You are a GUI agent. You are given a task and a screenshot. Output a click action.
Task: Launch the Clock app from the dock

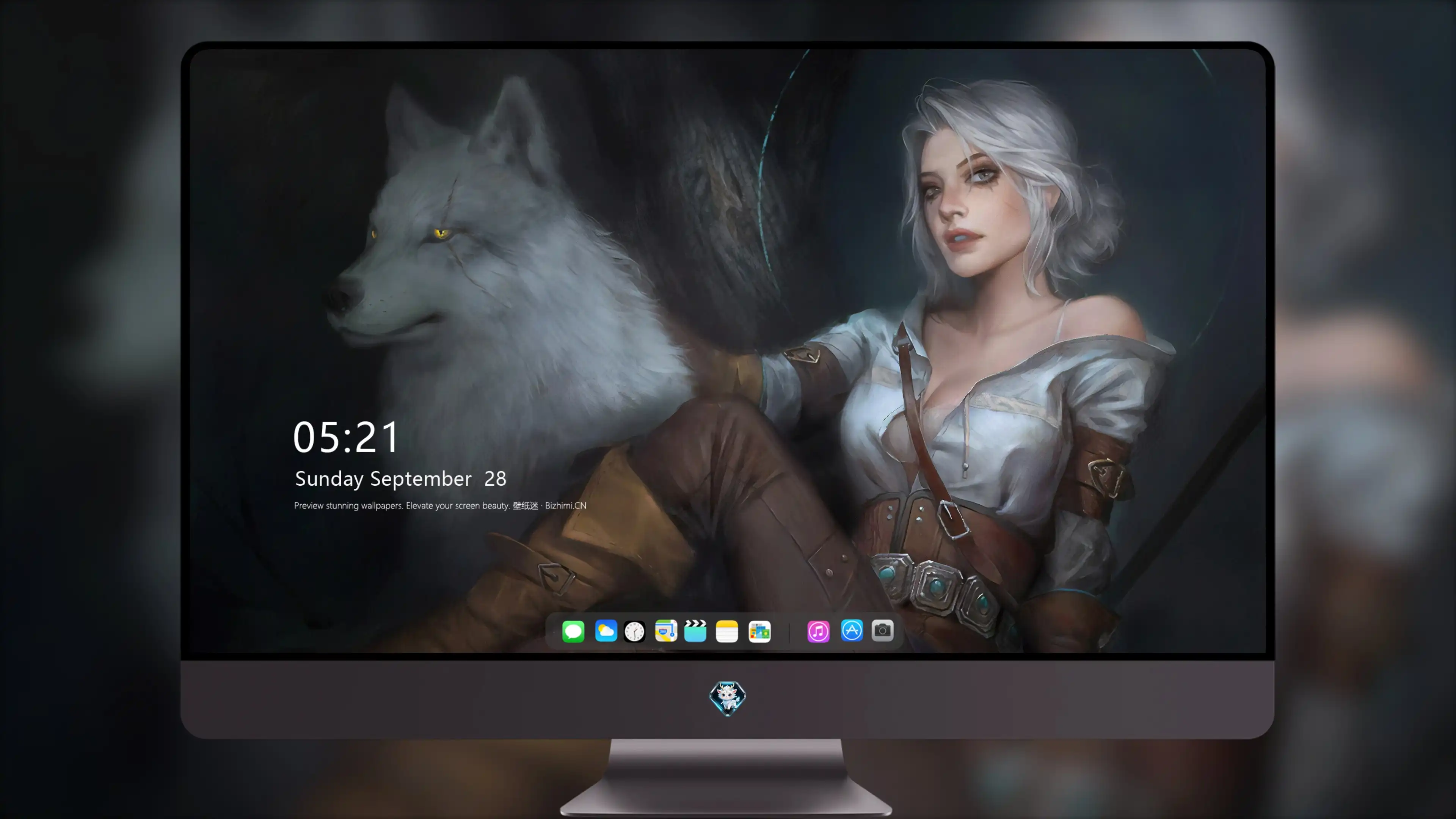[634, 631]
